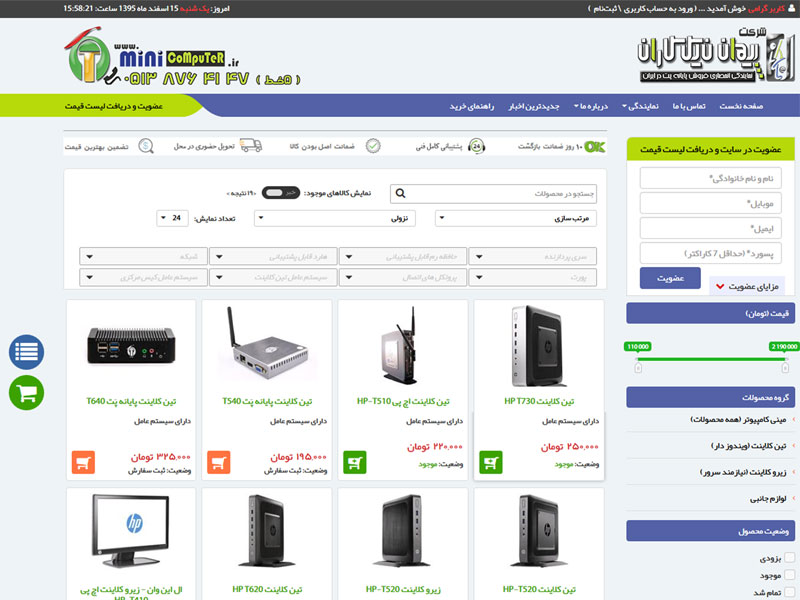Open the HP T730 product image
The image size is (800, 600).
539,346
